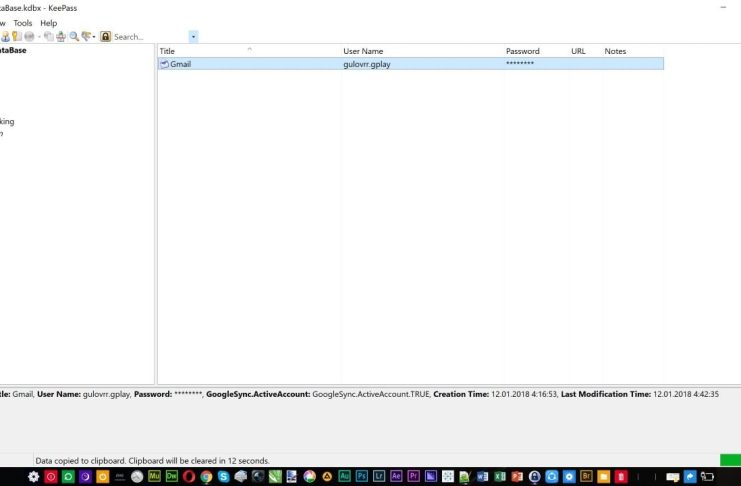Open Premiere Pro from the taskbar
741x486 pixels.
[x=414, y=477]
